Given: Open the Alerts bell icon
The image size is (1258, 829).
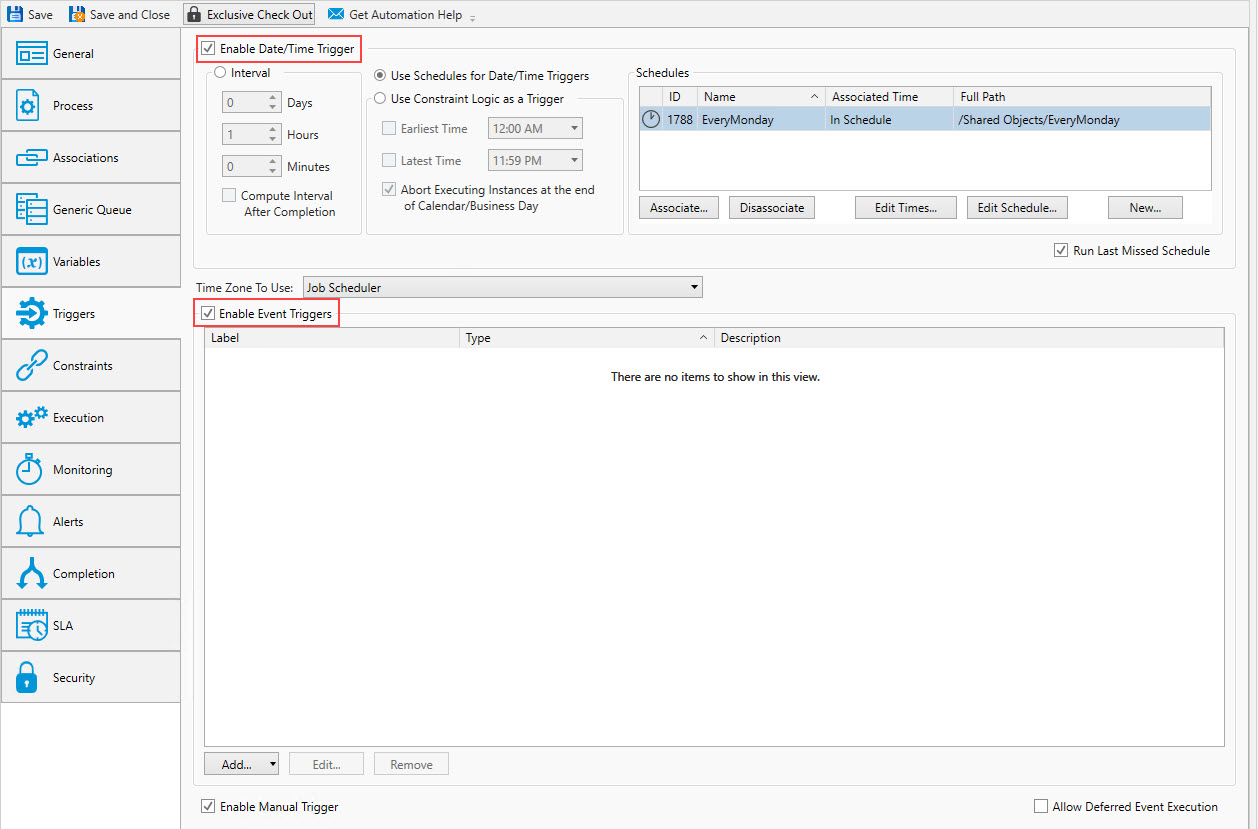Looking at the screenshot, I should click(x=31, y=522).
